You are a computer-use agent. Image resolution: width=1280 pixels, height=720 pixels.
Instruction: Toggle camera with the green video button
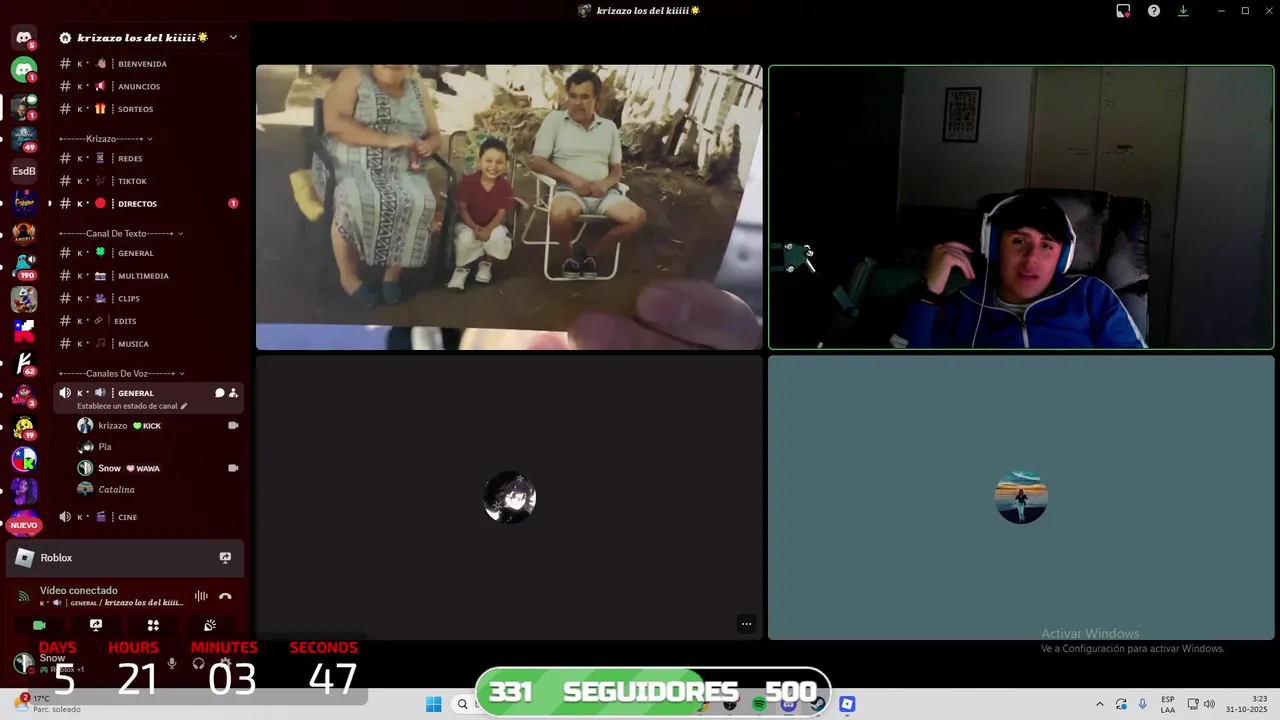coord(39,625)
